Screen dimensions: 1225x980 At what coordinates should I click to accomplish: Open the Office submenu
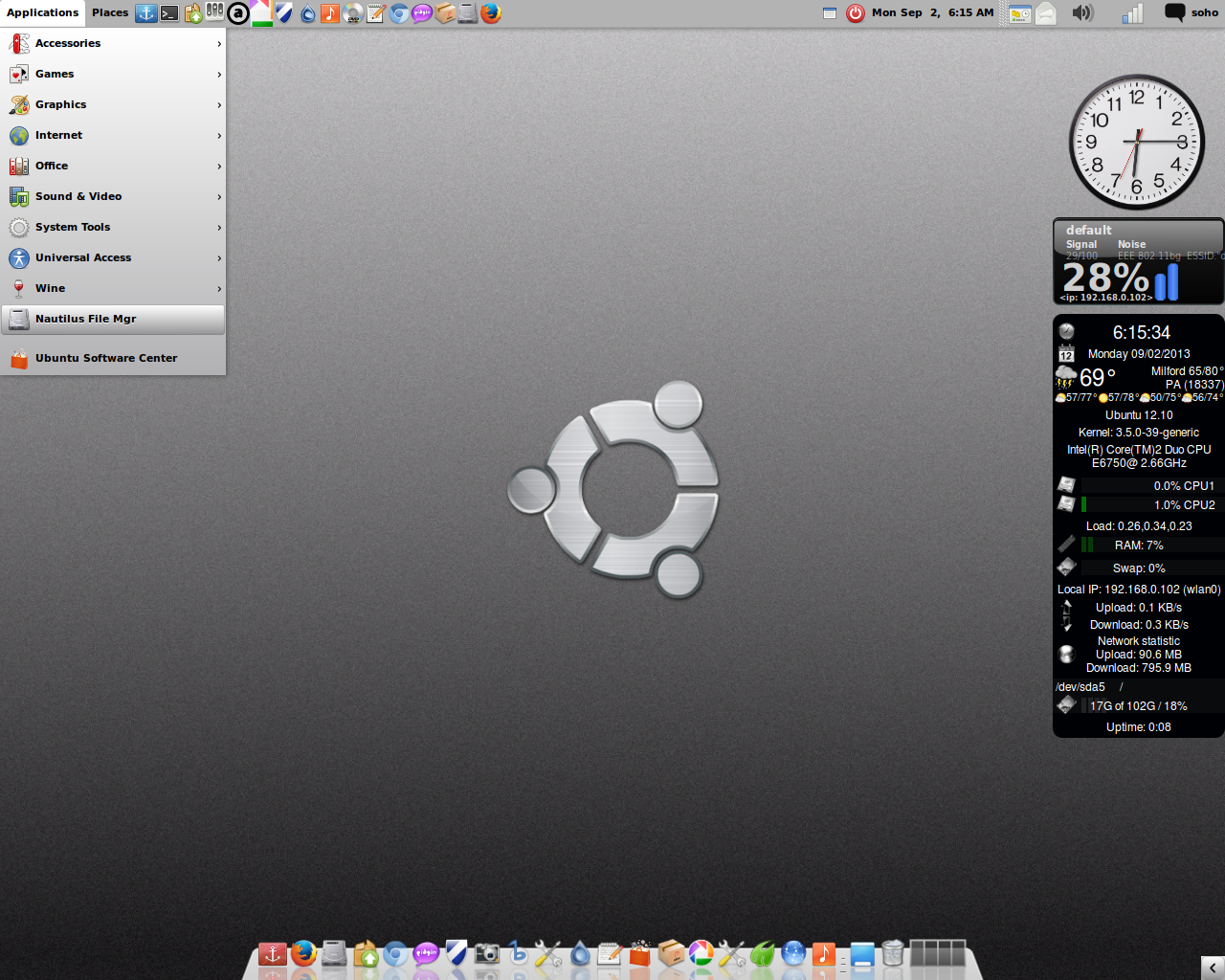(113, 166)
